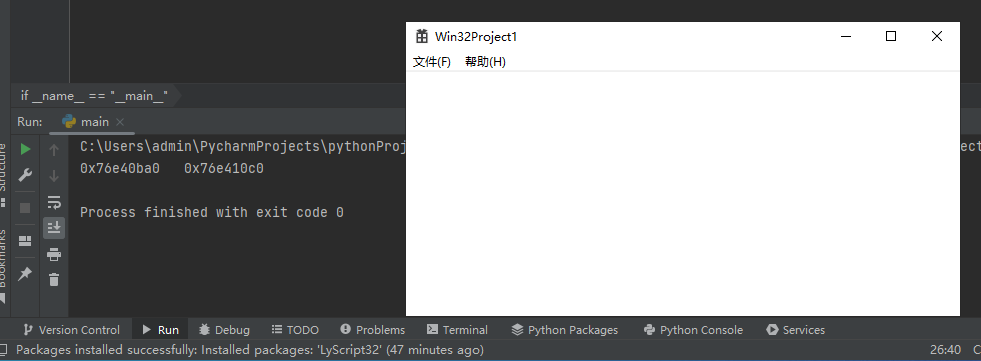
Task: Toggle Soft-Wrap in the console
Action: click(54, 202)
